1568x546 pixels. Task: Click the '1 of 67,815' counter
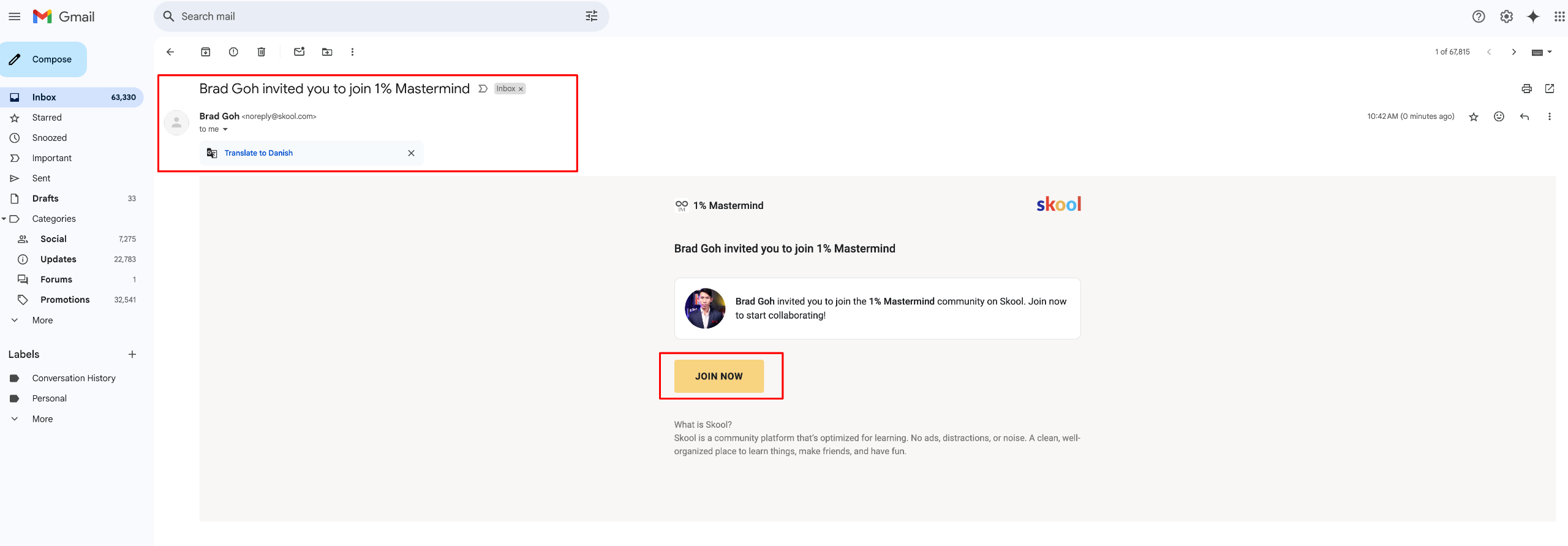coord(1452,52)
